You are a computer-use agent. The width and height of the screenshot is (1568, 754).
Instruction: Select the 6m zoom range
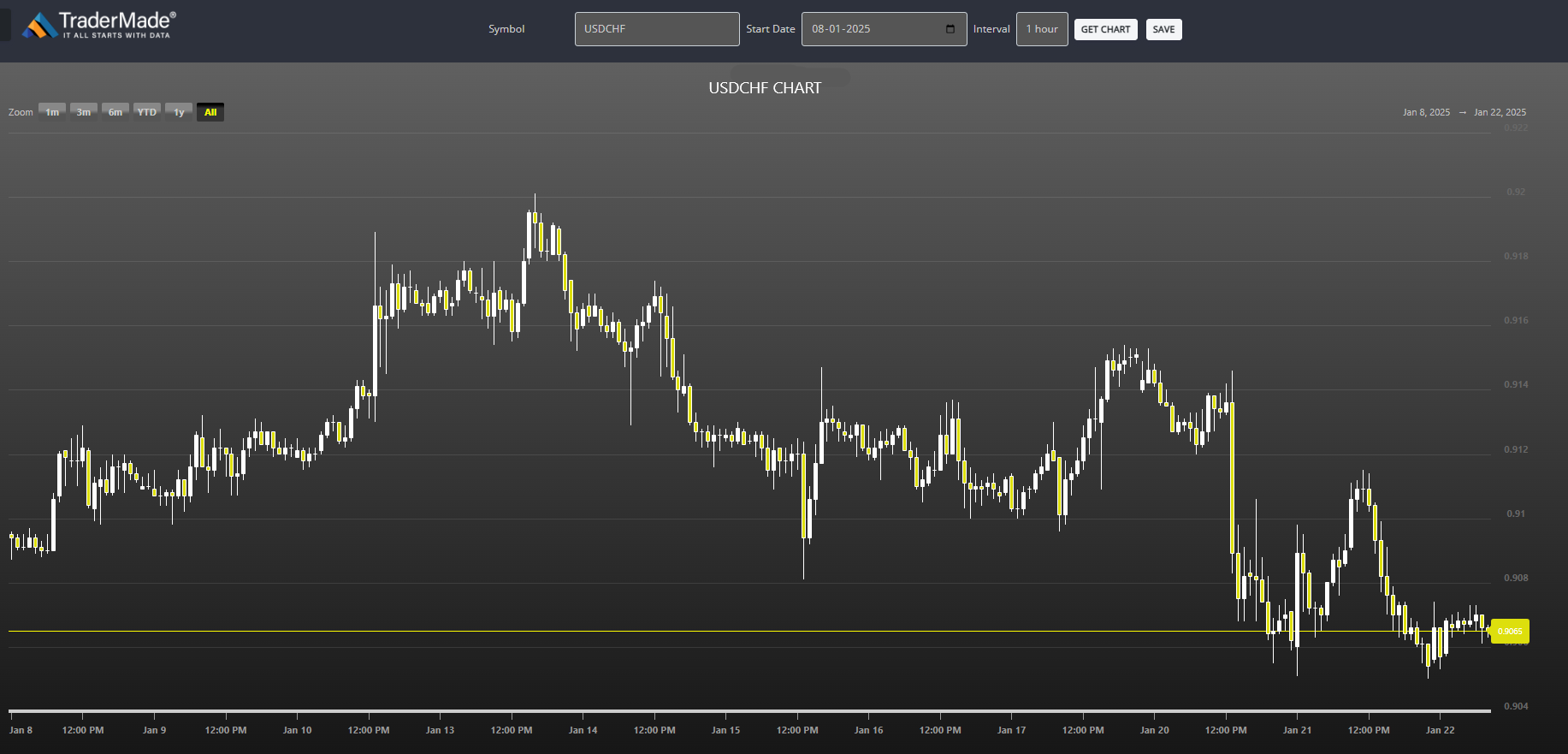click(115, 112)
